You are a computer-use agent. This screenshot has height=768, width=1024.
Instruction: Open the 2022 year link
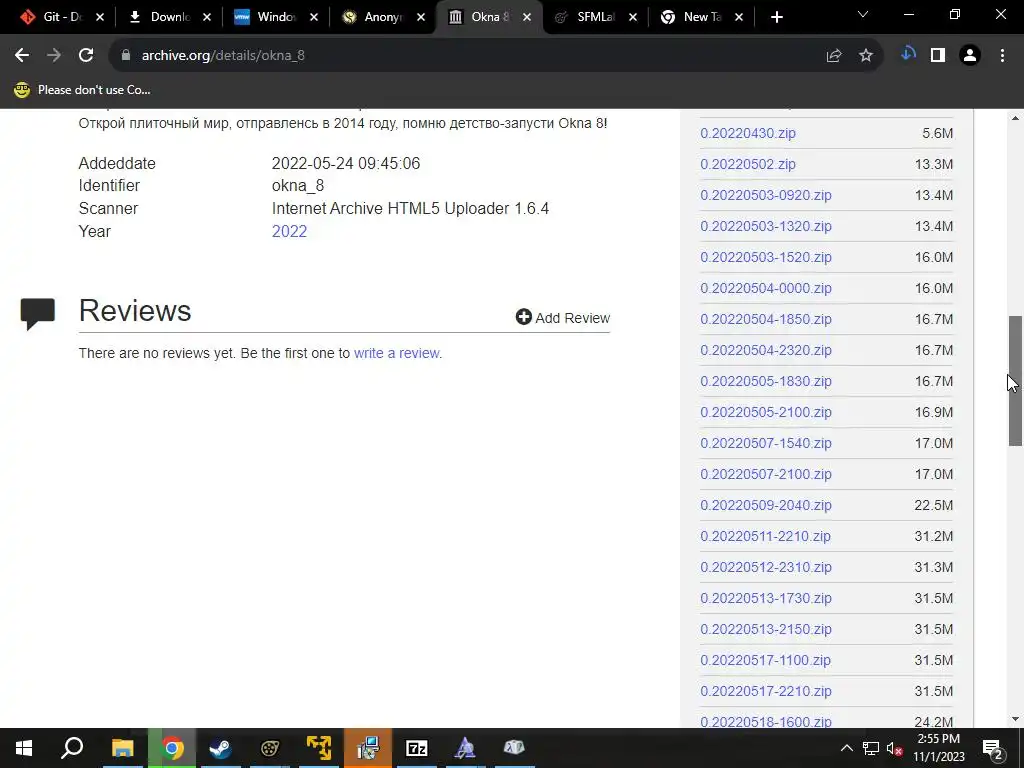coord(289,231)
